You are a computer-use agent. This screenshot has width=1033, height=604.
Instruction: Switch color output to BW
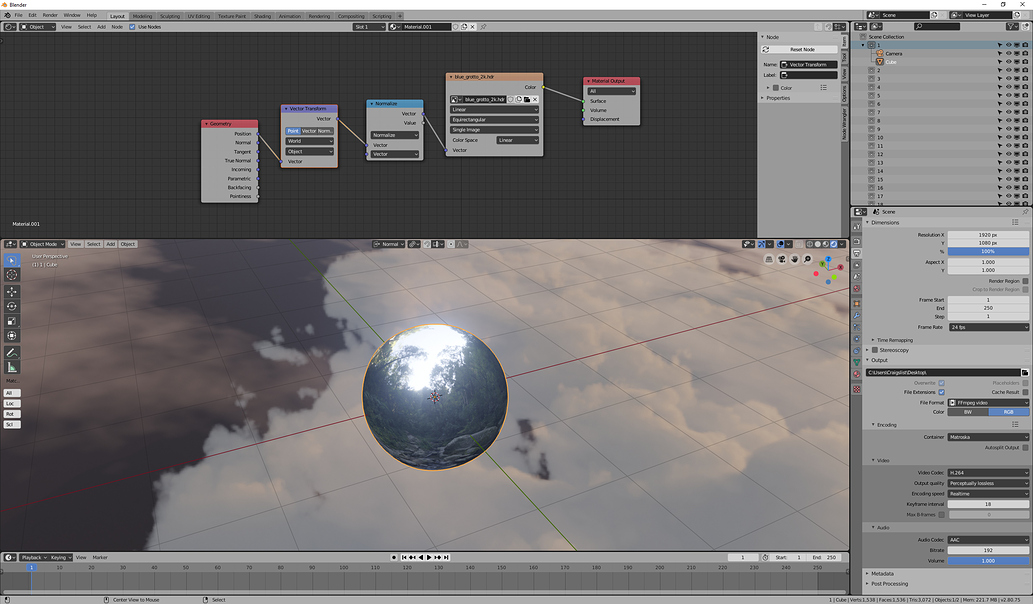click(x=966, y=412)
